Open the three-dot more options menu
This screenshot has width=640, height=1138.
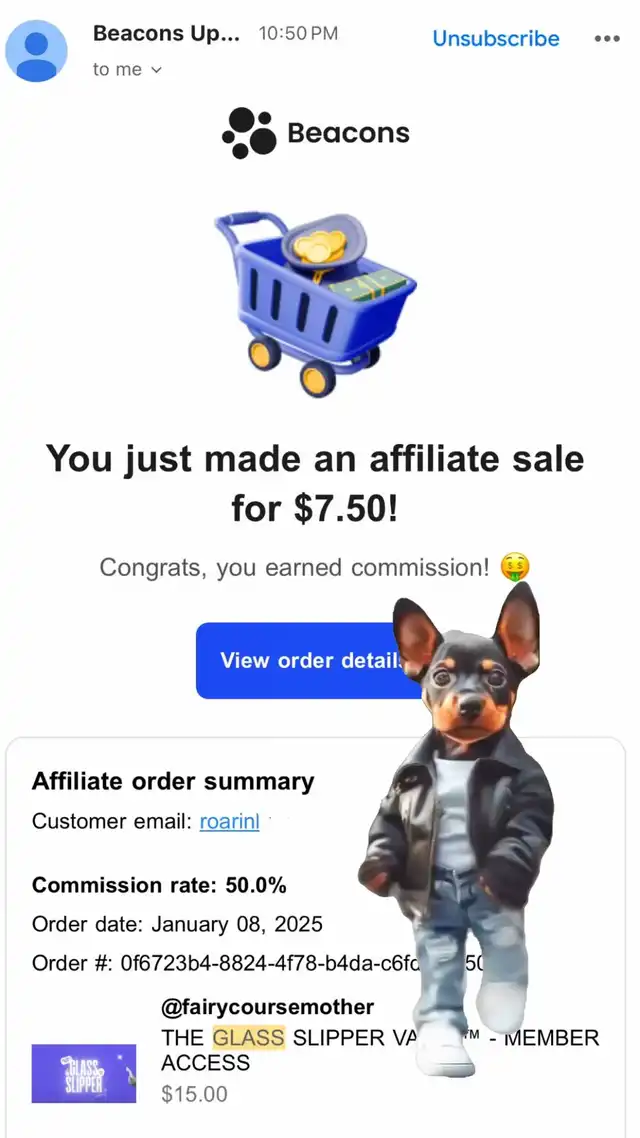607,38
